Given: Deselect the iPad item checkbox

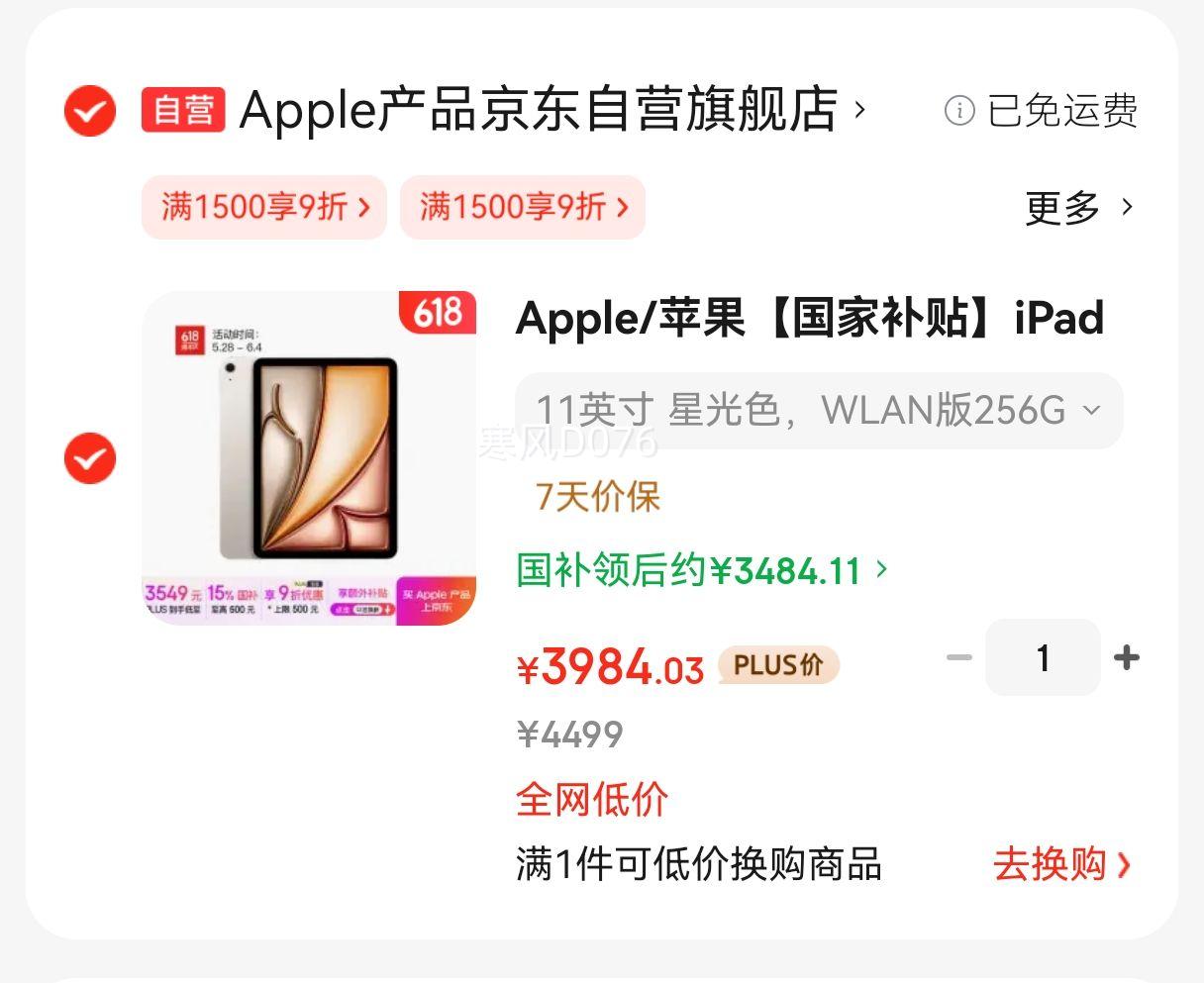Looking at the screenshot, I should [90, 458].
